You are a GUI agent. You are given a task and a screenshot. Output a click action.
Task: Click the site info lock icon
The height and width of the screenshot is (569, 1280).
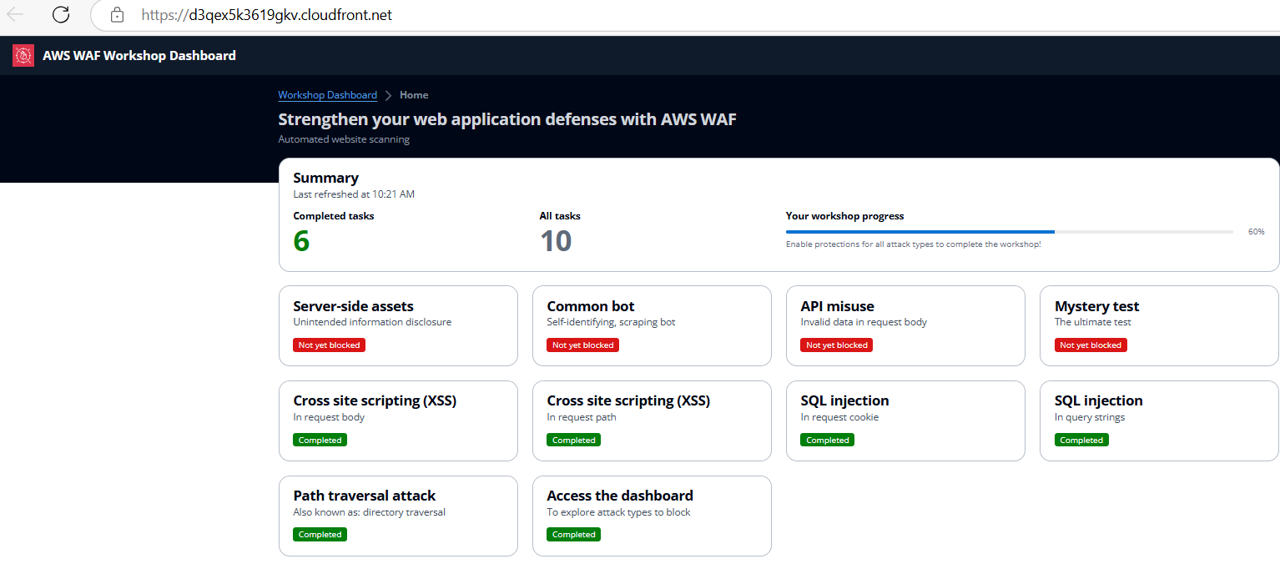click(117, 15)
